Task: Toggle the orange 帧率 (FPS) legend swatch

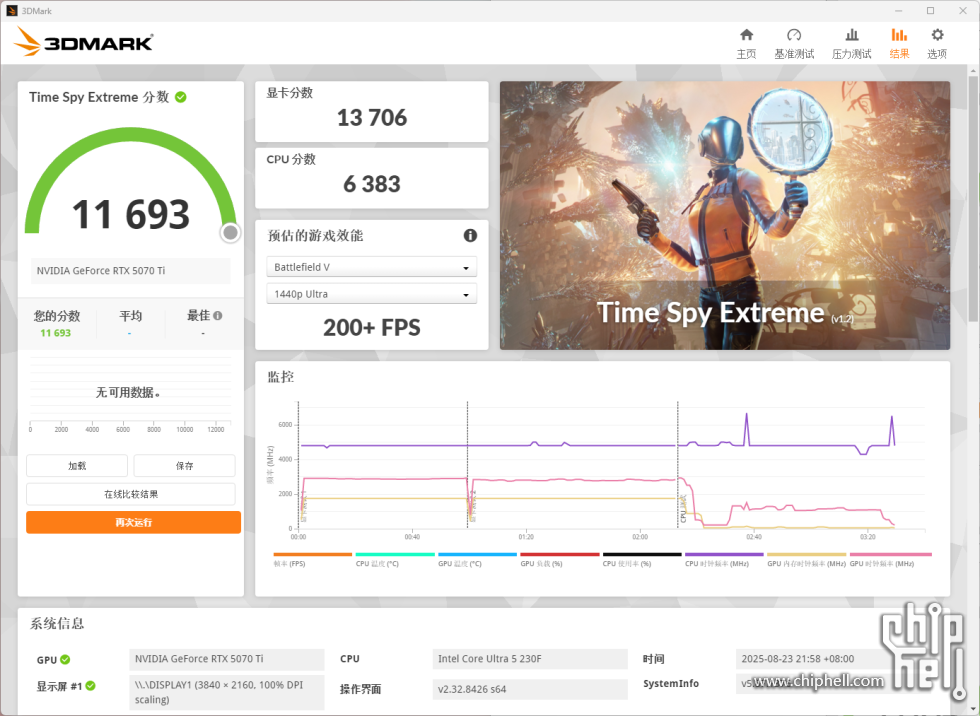Action: (312, 554)
